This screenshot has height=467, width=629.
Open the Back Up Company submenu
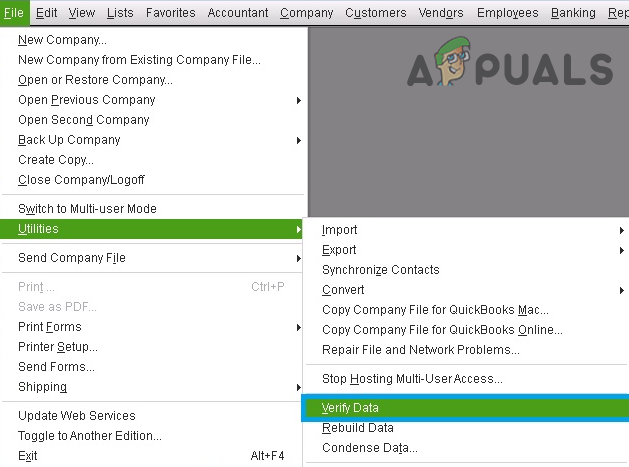click(69, 140)
